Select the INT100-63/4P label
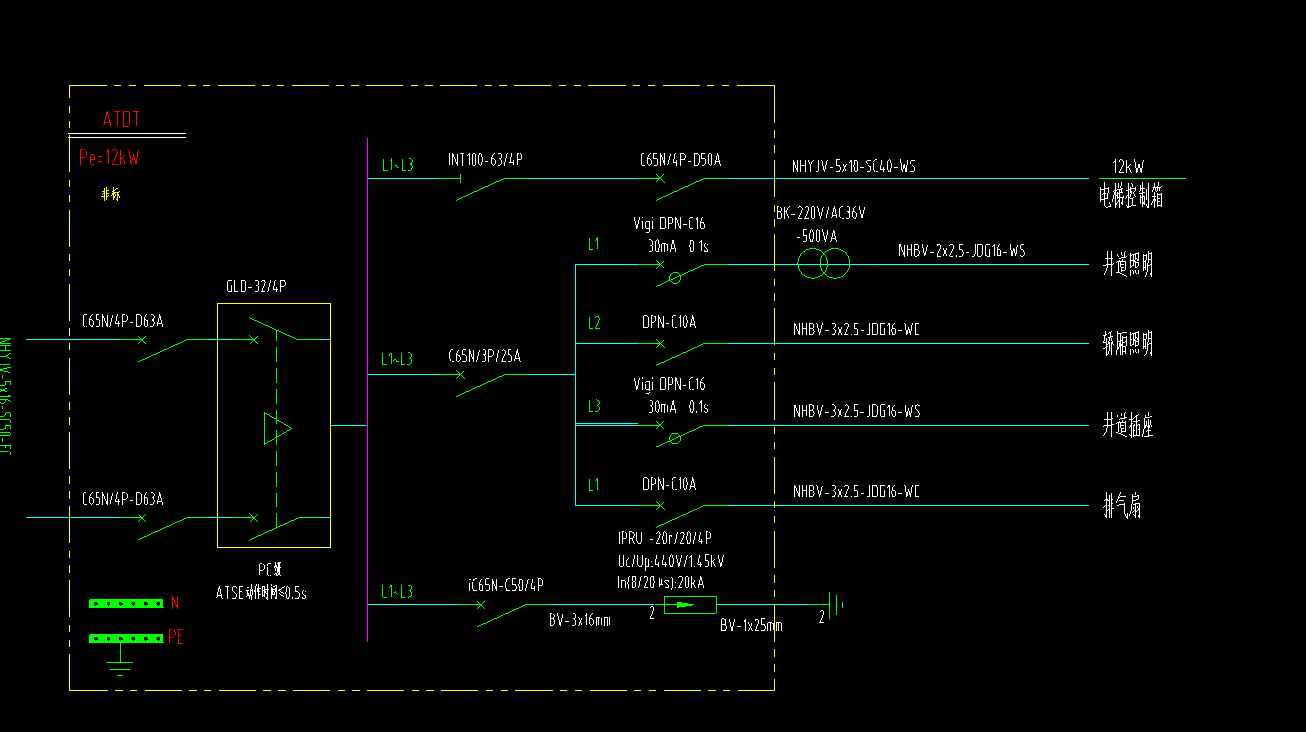The height and width of the screenshot is (732, 1306). point(485,159)
